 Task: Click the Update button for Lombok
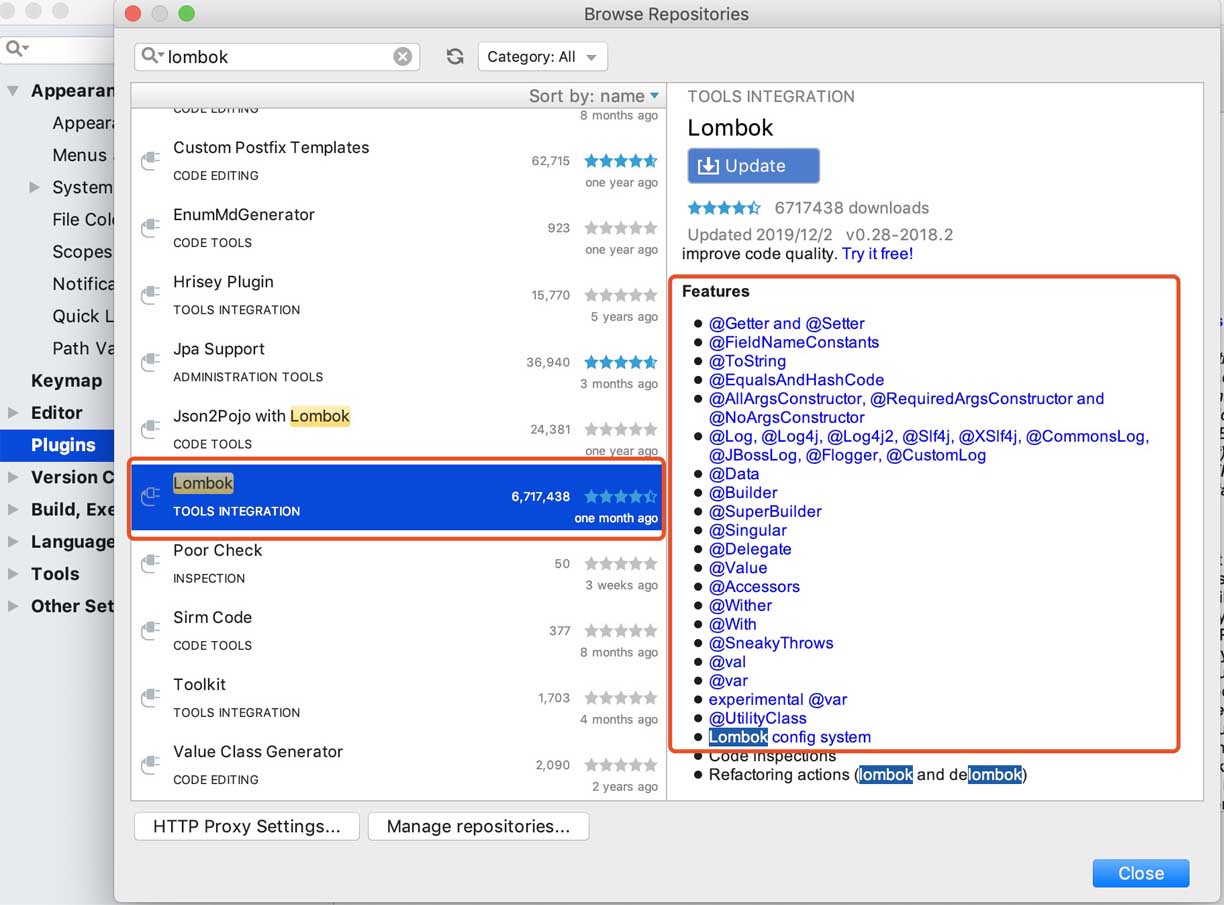pos(753,166)
